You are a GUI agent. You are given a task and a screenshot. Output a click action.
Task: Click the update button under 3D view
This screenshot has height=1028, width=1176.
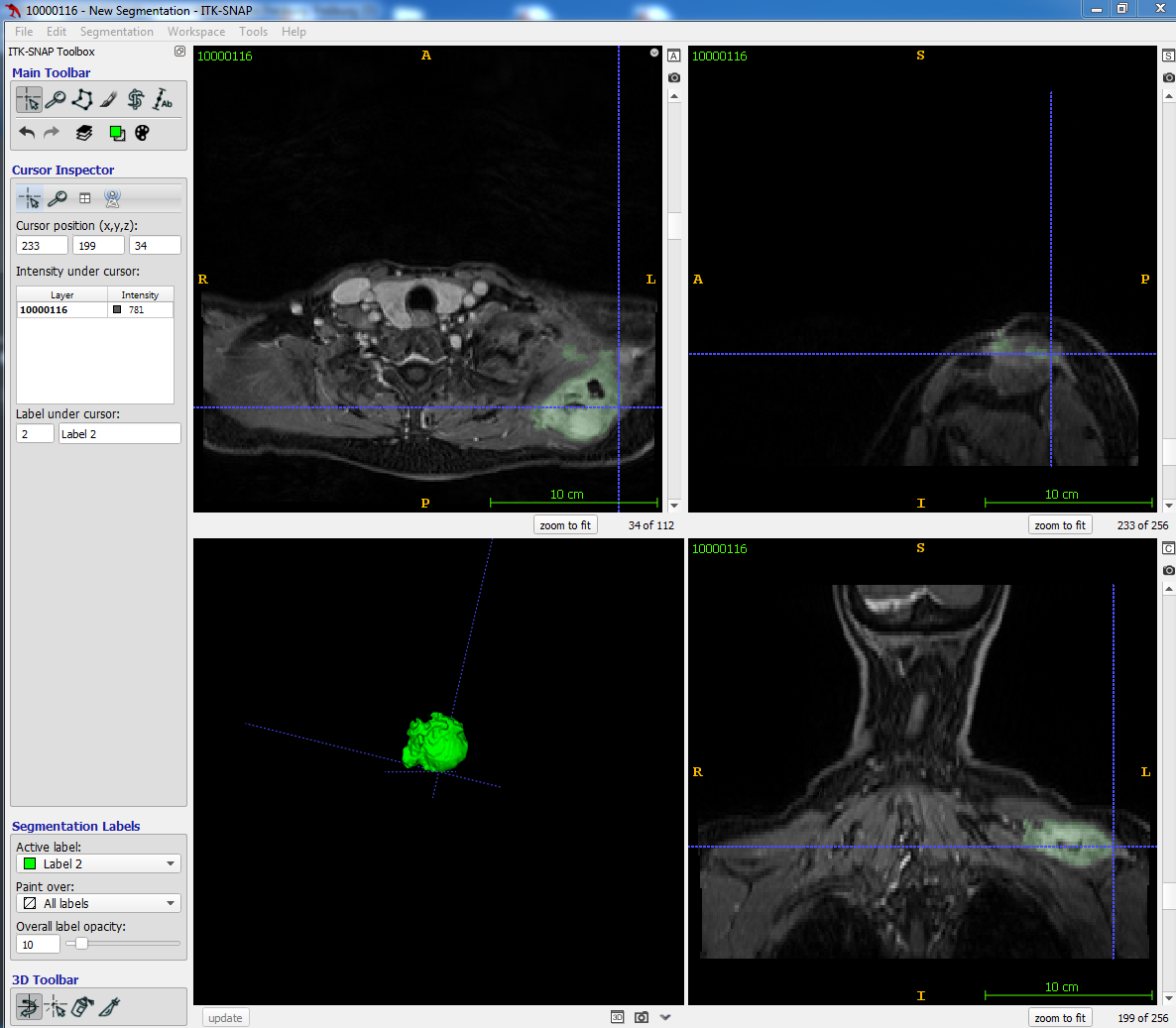[225, 1018]
